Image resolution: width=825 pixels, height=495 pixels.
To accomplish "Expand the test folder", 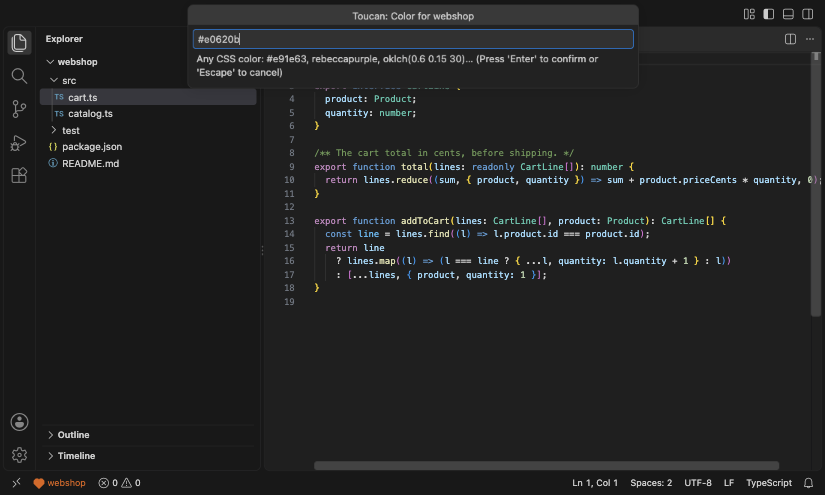I will (54, 130).
